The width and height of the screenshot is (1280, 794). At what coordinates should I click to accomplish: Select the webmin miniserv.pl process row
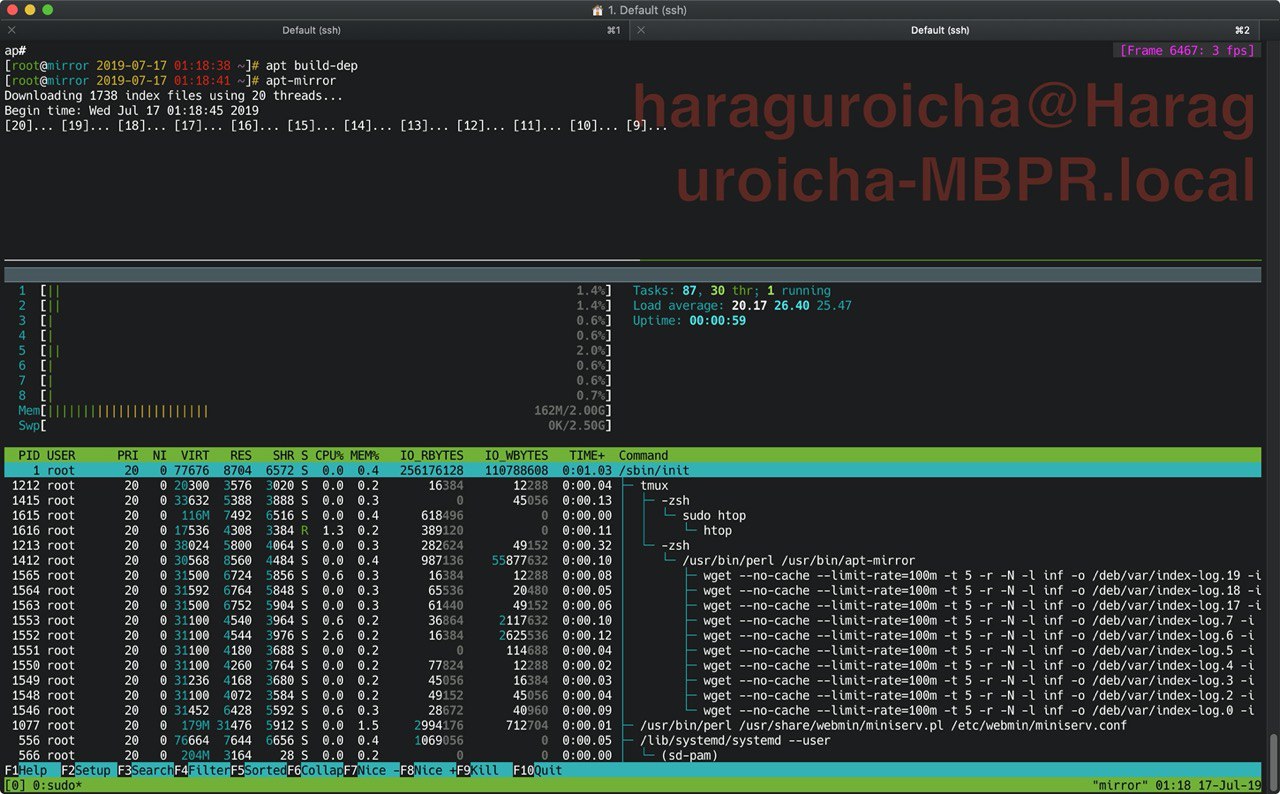click(x=632, y=725)
